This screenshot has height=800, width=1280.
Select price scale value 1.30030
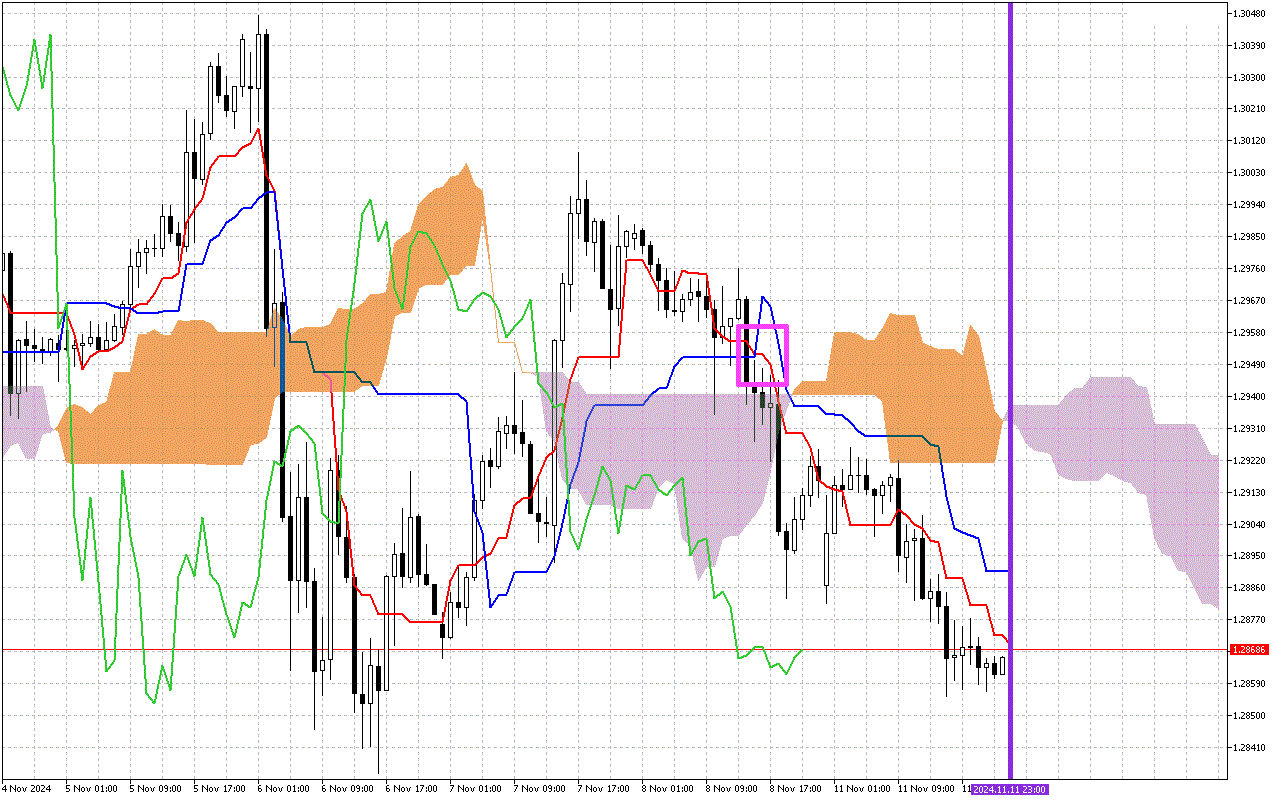(x=1248, y=173)
